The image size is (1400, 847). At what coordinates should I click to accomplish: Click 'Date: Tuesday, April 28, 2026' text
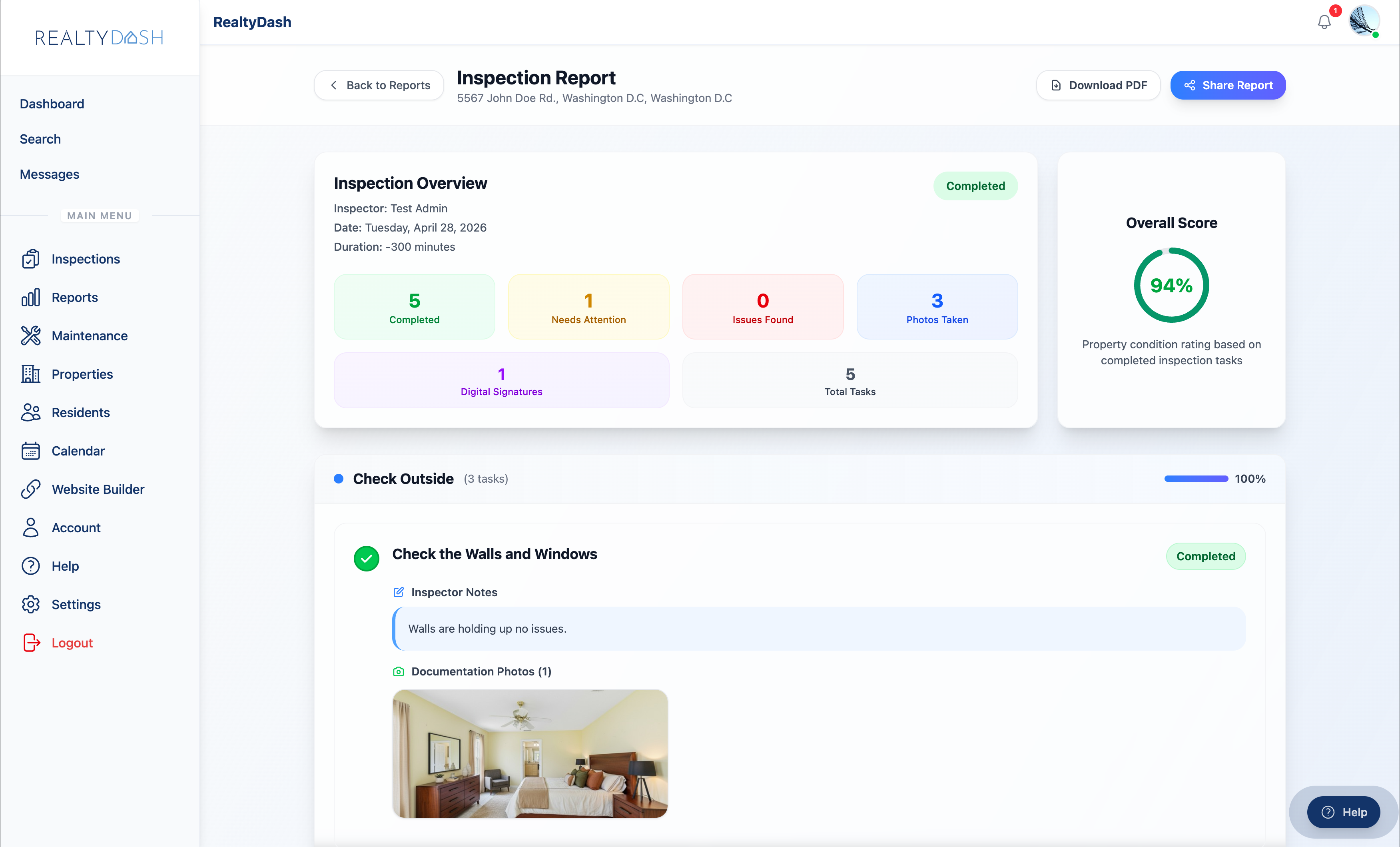tap(410, 228)
